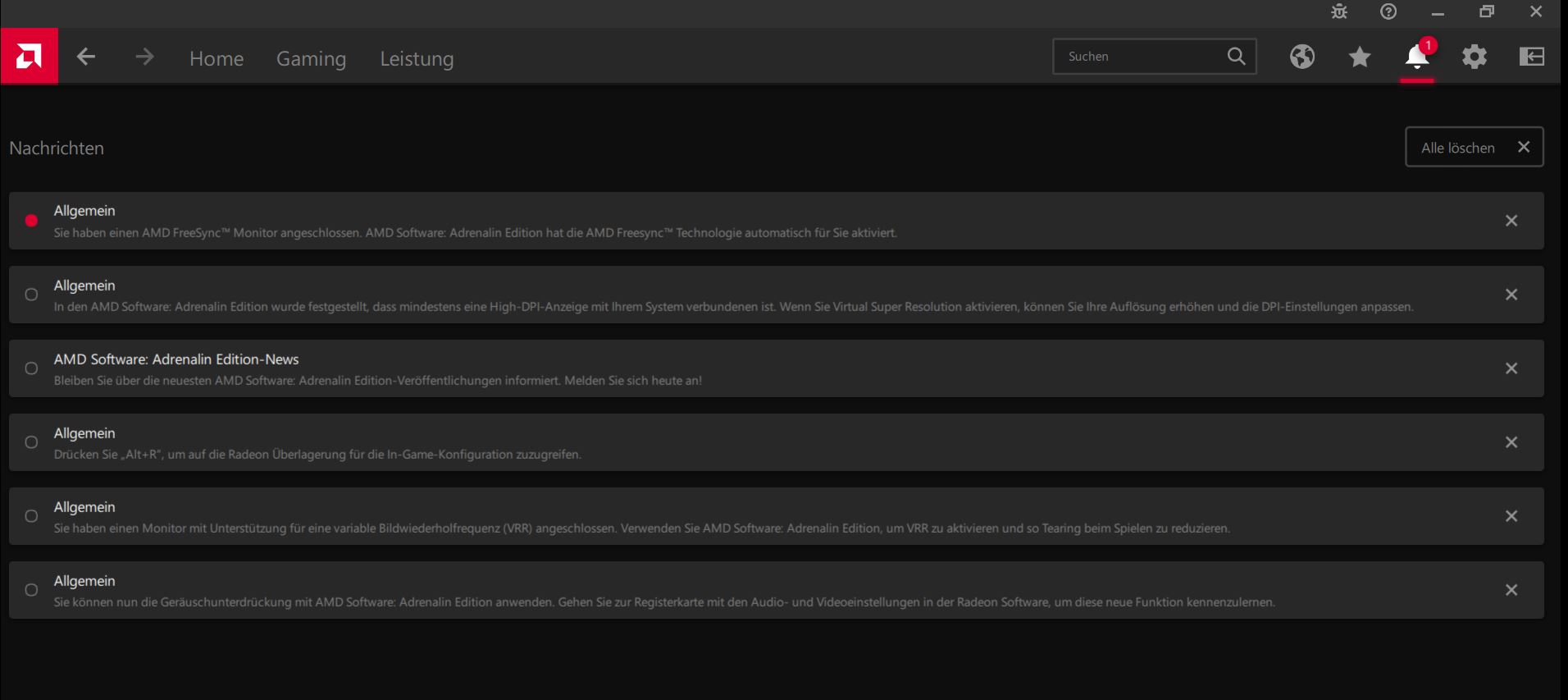The image size is (1568, 700).
Task: Click the read marker of Adrenalin Edition-News
Action: (31, 368)
